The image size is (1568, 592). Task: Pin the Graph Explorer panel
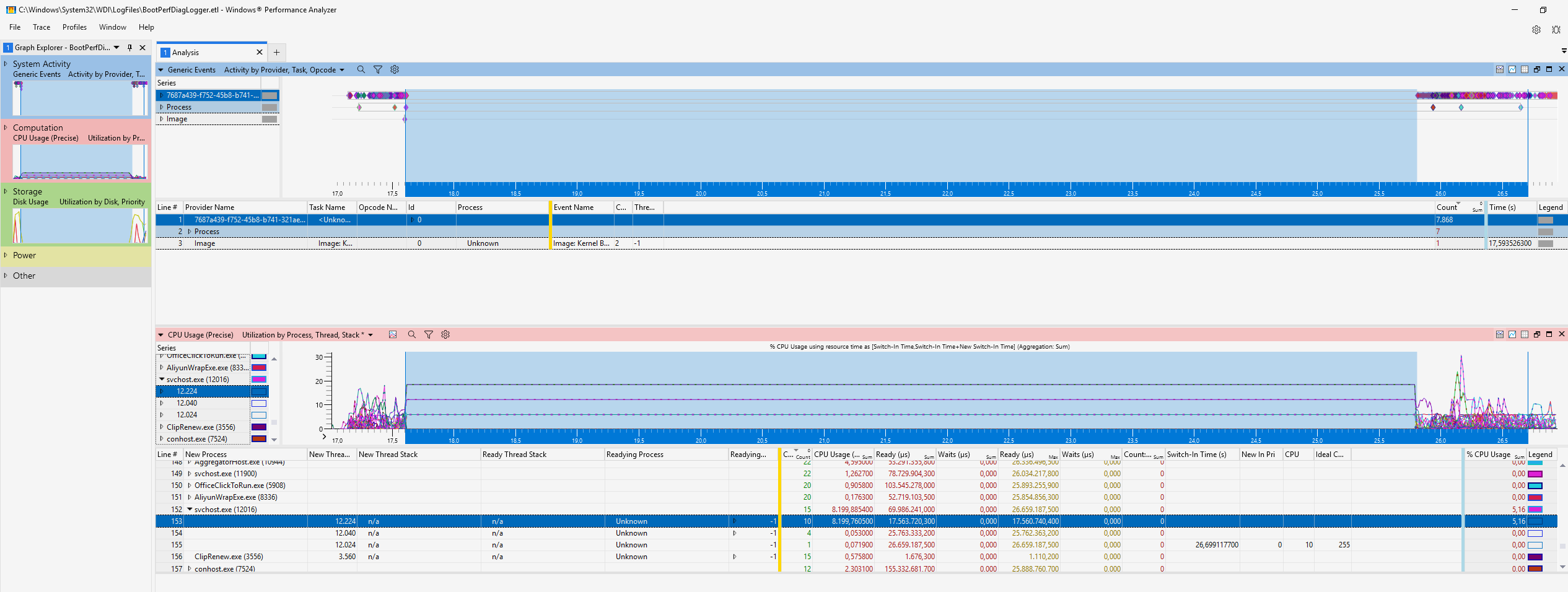[129, 48]
